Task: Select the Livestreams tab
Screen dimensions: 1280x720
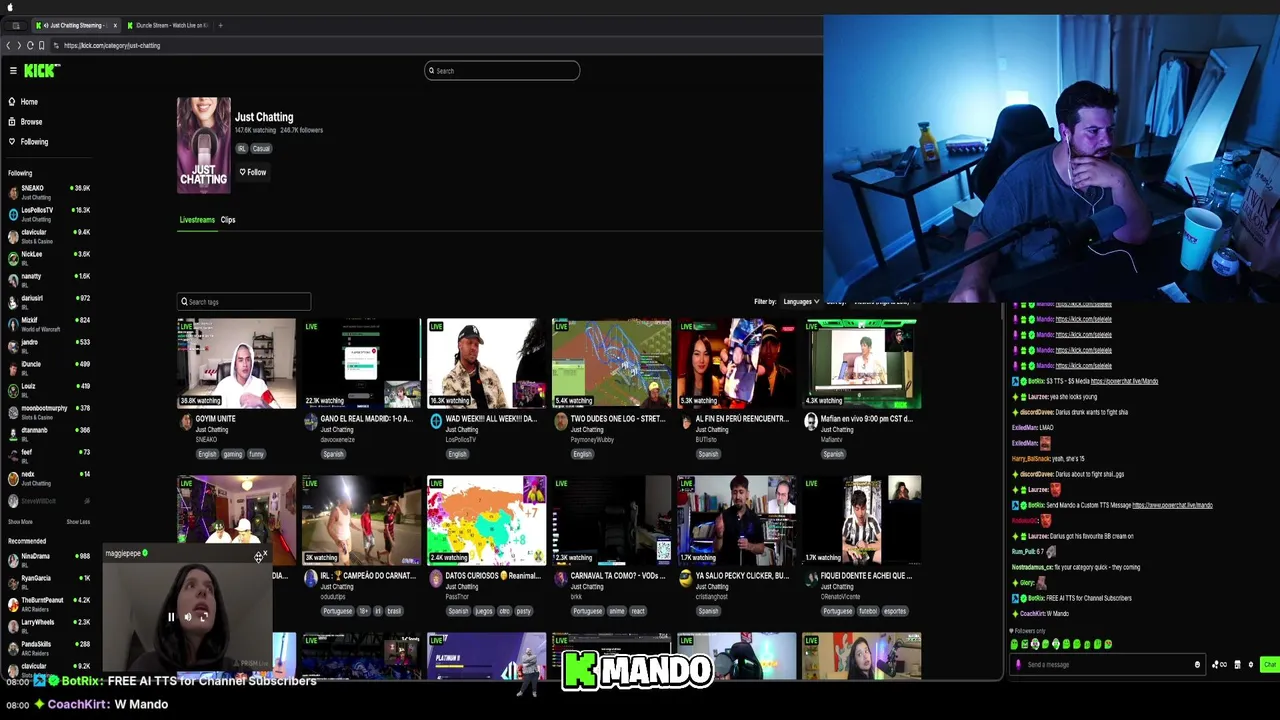Action: (197, 220)
